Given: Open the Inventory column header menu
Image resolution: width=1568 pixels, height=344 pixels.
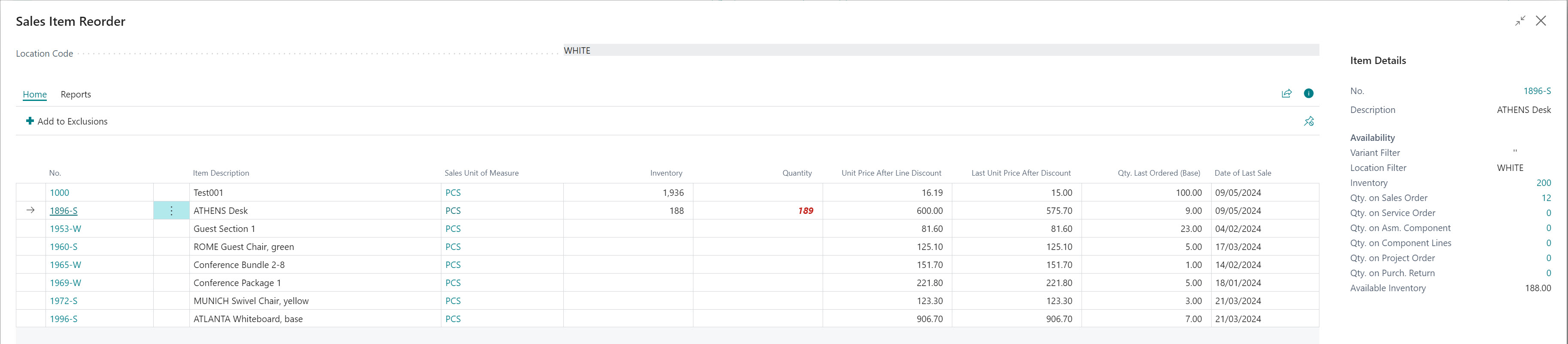Looking at the screenshot, I should [666, 174].
